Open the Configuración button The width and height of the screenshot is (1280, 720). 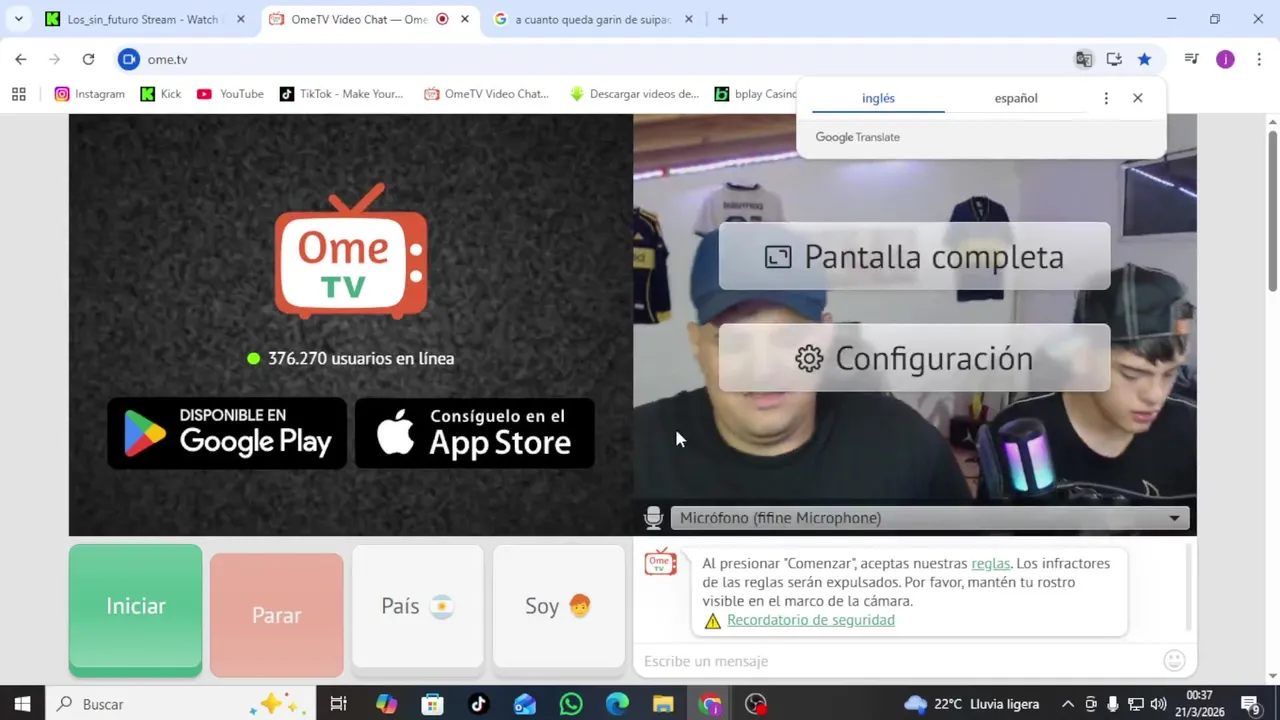914,358
